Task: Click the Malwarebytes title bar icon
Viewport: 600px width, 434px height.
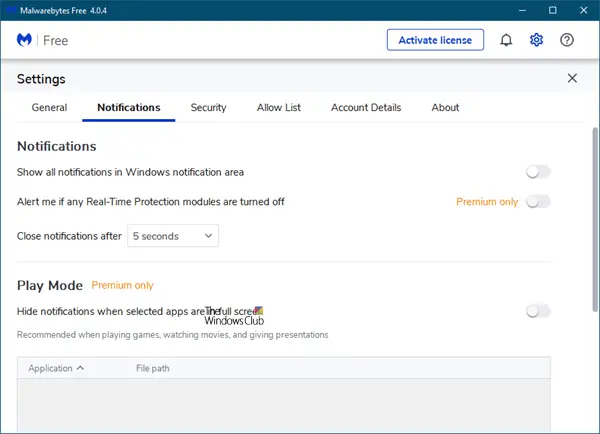Action: click(x=11, y=10)
